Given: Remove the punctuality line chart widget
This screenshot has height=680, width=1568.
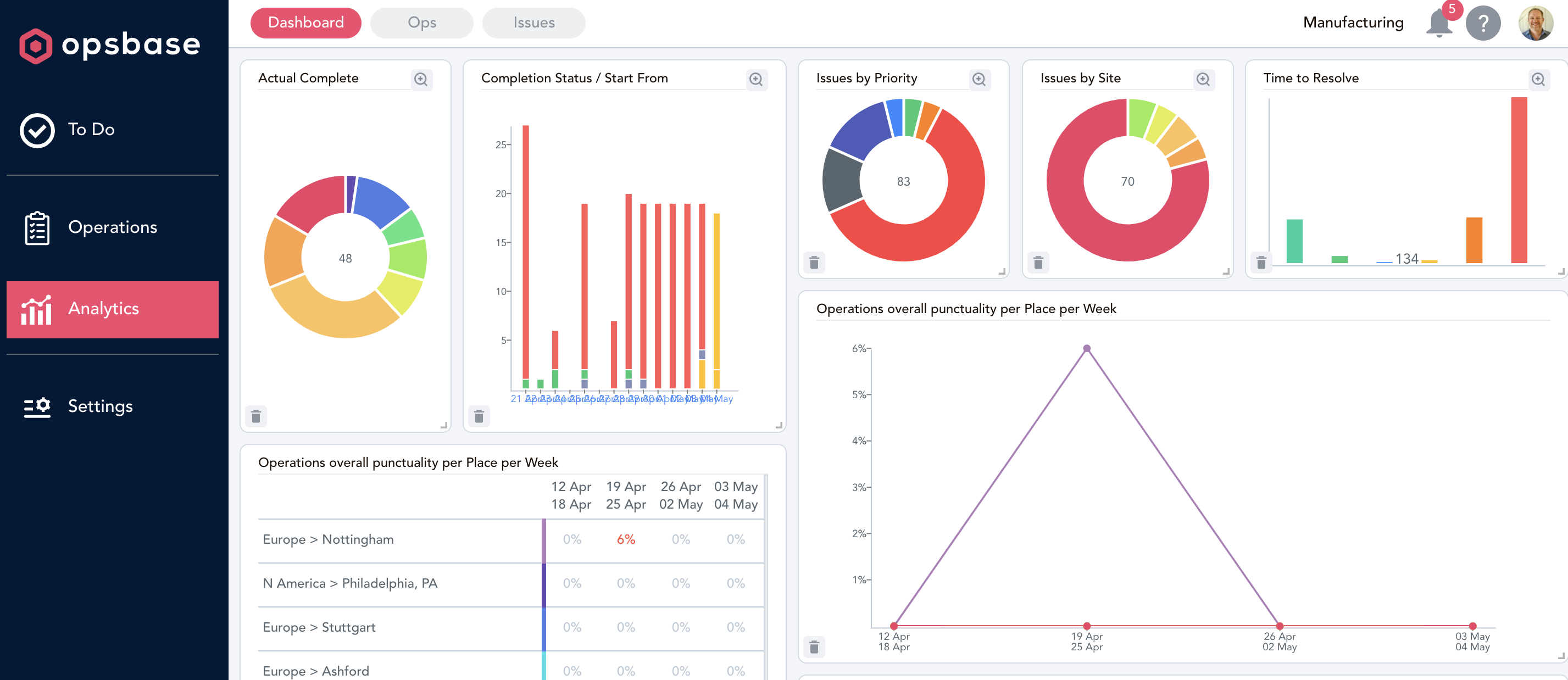Looking at the screenshot, I should (x=814, y=646).
